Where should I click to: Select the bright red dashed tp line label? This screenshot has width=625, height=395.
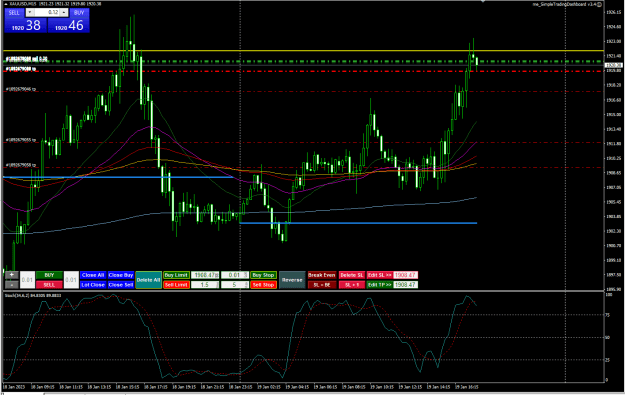point(21,69)
